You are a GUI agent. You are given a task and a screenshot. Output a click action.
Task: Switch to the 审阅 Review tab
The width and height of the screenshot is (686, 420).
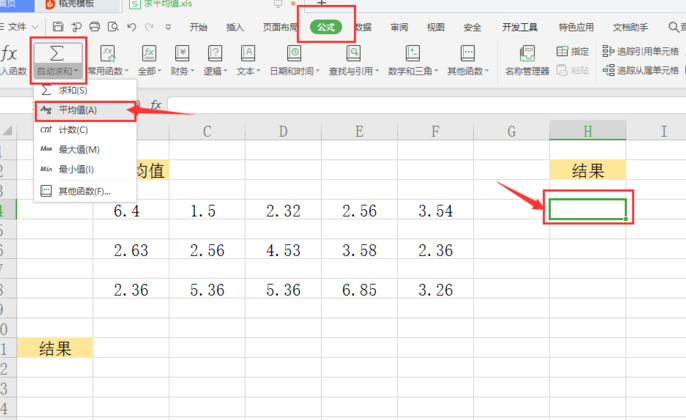click(x=399, y=27)
